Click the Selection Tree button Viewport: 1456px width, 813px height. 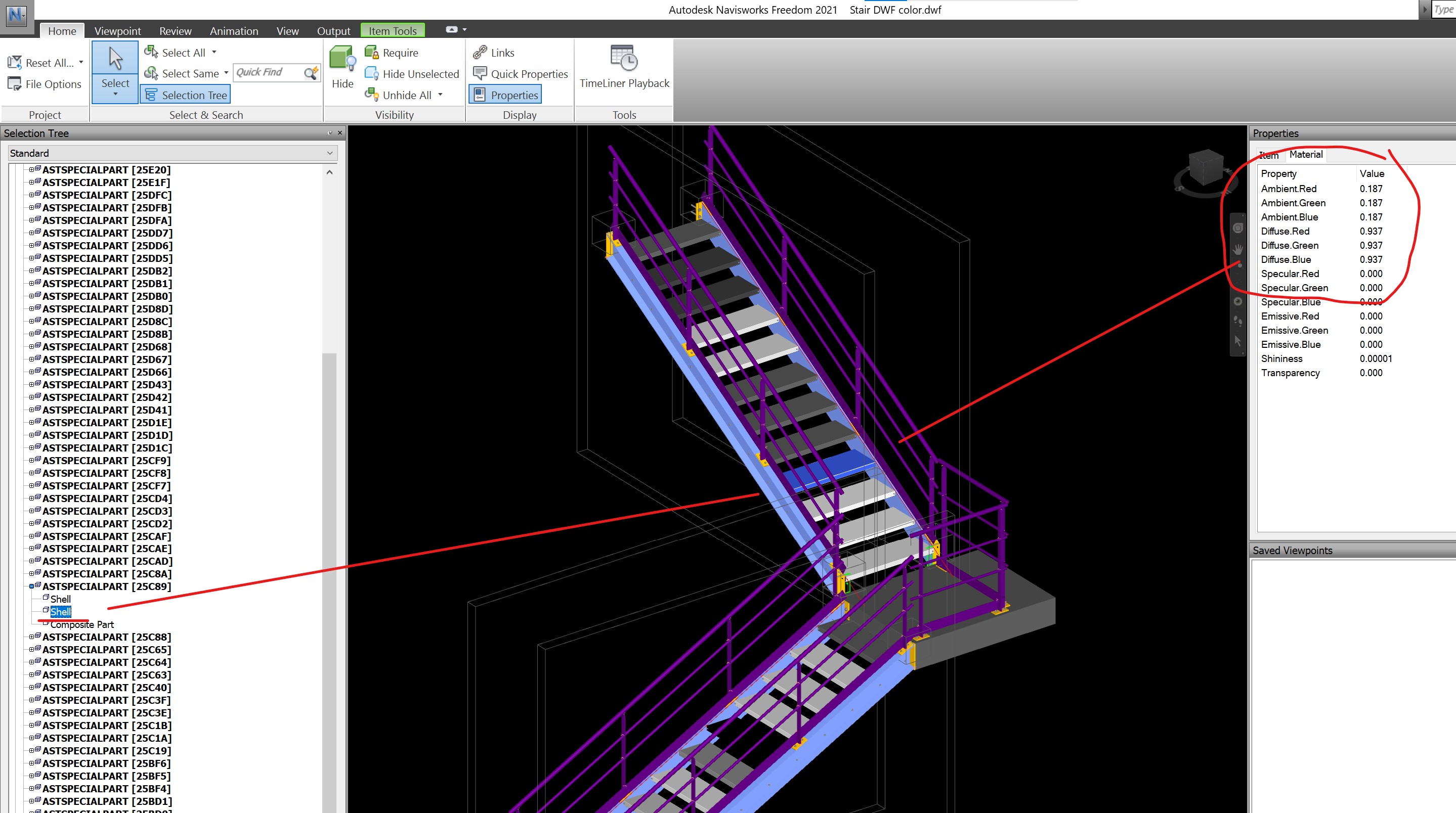pos(185,95)
